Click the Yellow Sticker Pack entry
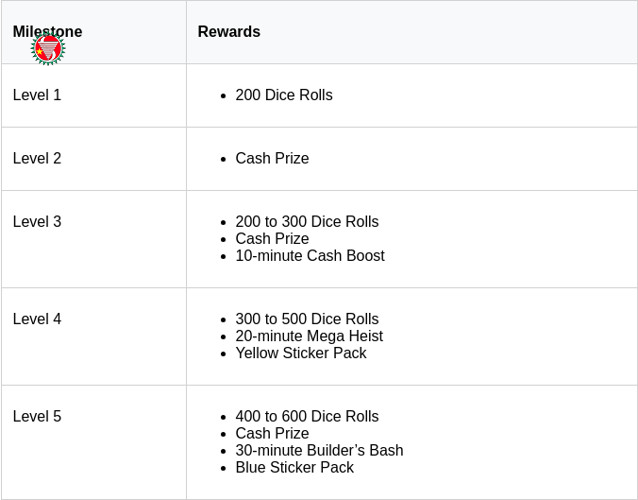Screen dimensions: 638x500 click(x=301, y=353)
